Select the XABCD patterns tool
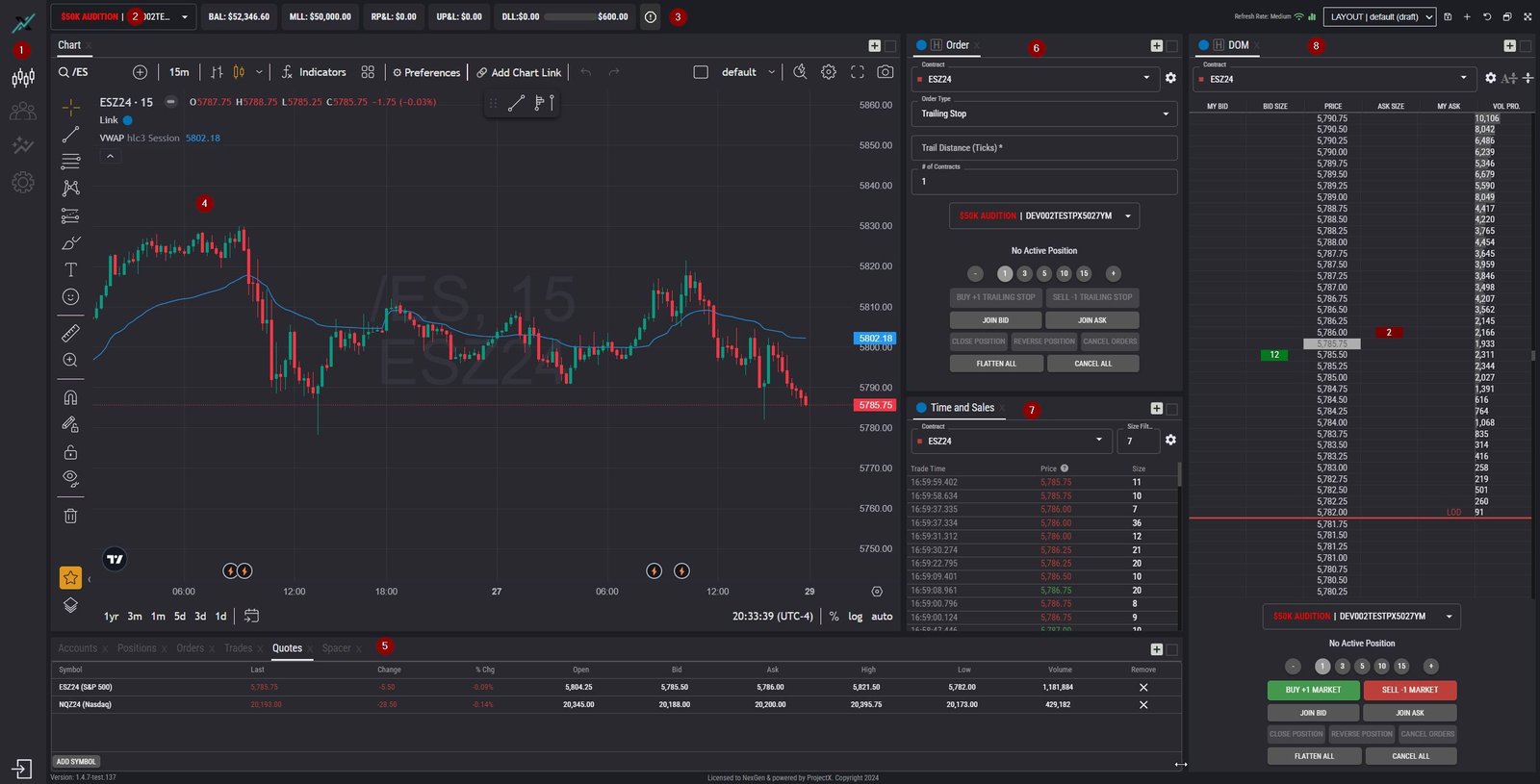The width and height of the screenshot is (1540, 784). [70, 189]
